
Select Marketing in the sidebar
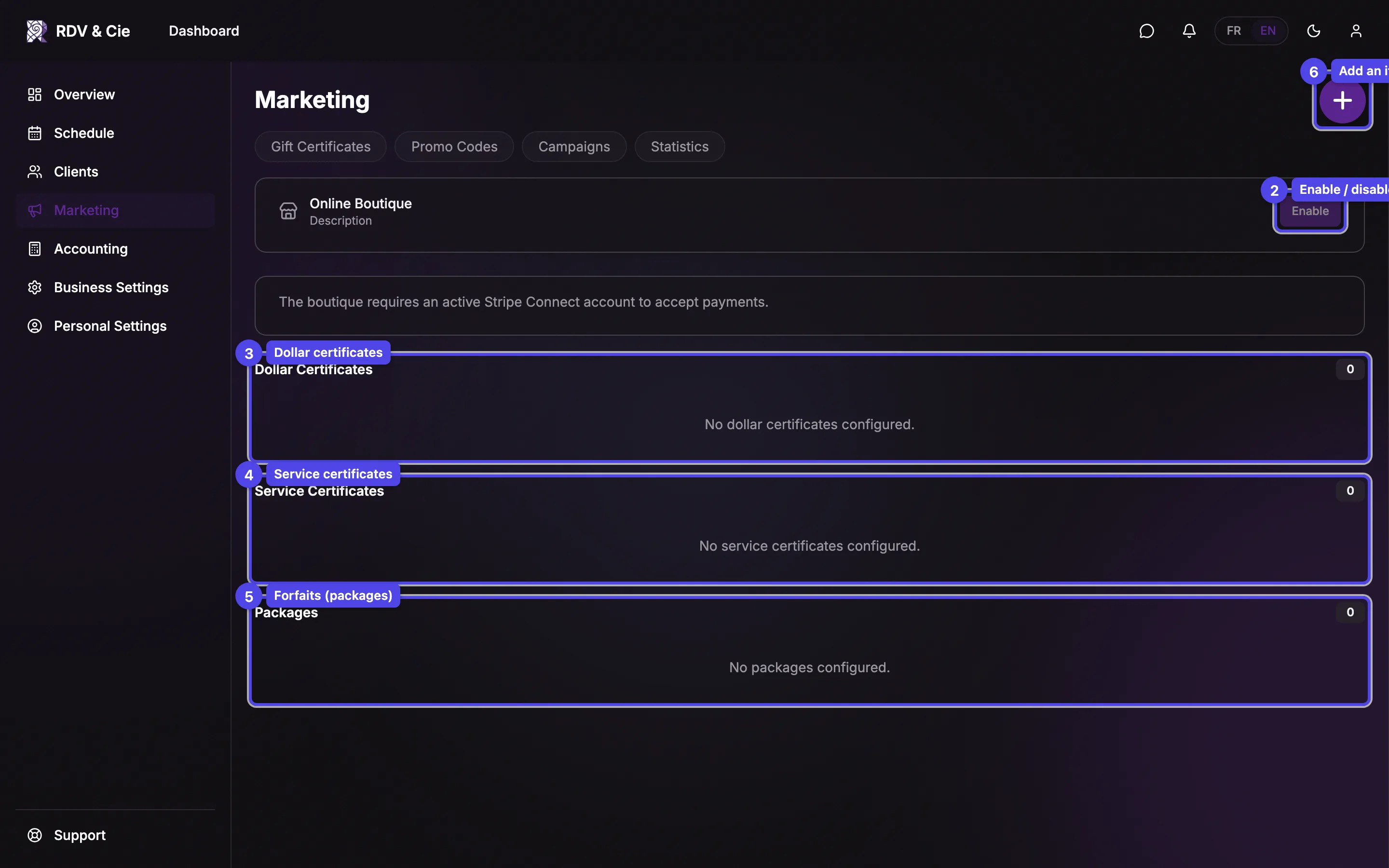tap(115, 210)
